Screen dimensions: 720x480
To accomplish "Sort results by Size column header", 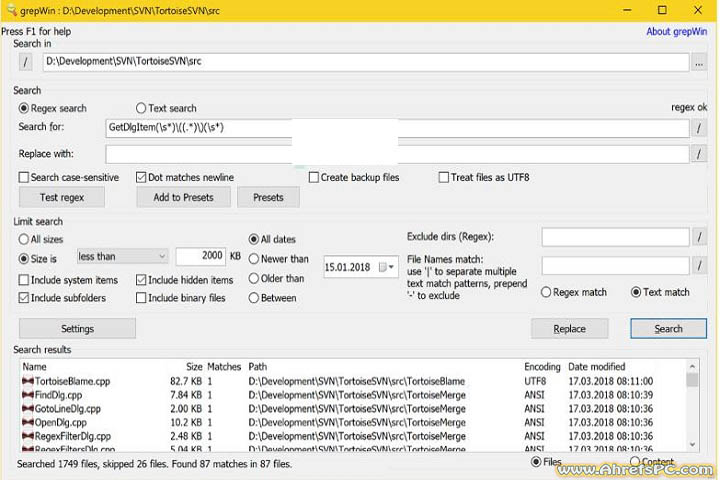I will tap(194, 367).
